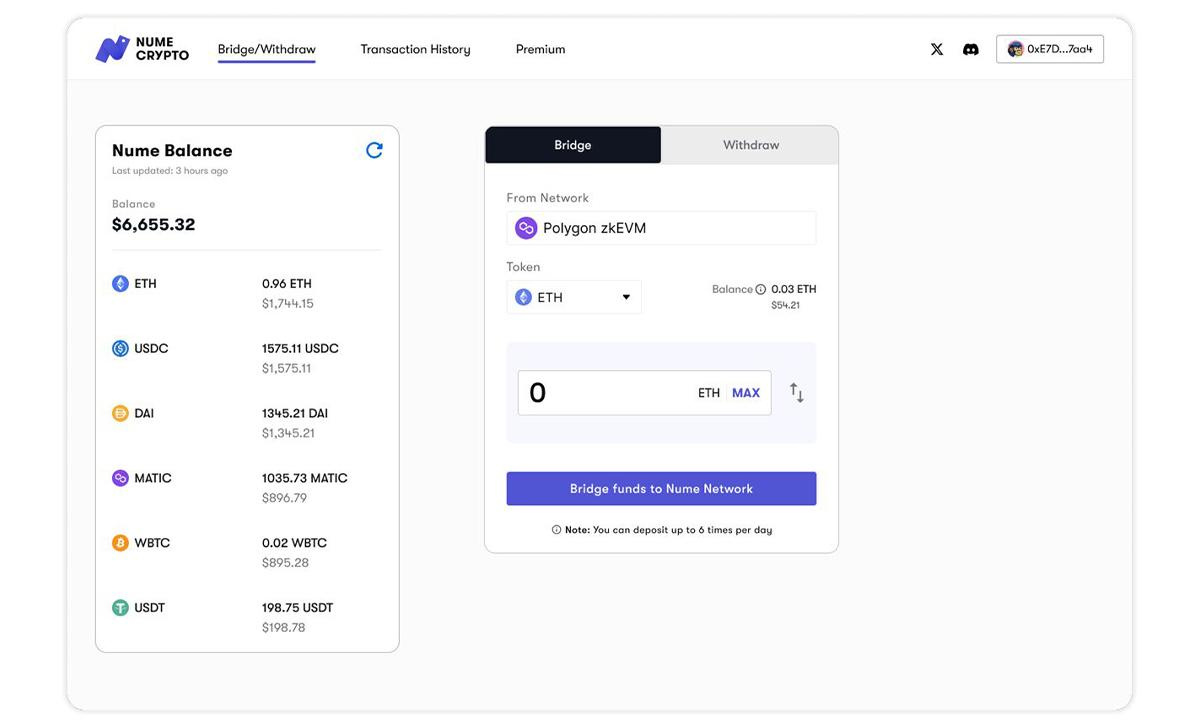Open the wallet address 0xE7D...7aa4 button

click(1050, 49)
